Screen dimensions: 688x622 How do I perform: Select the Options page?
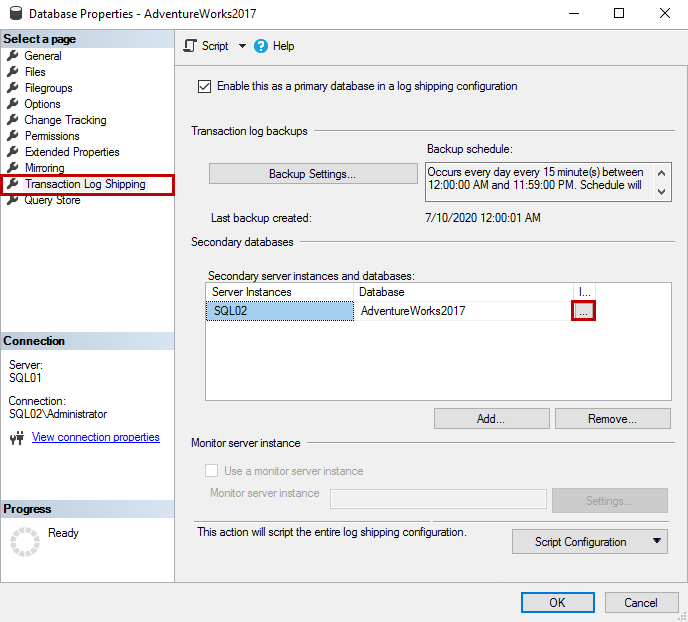click(x=42, y=104)
